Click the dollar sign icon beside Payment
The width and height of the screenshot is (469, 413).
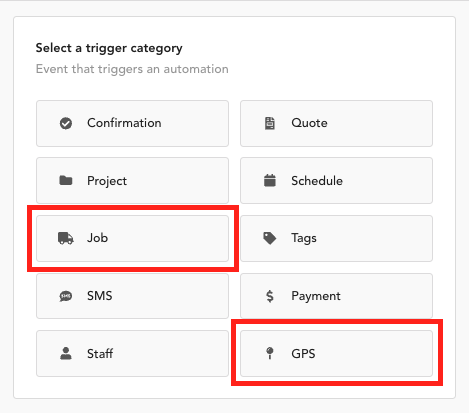[x=270, y=296]
